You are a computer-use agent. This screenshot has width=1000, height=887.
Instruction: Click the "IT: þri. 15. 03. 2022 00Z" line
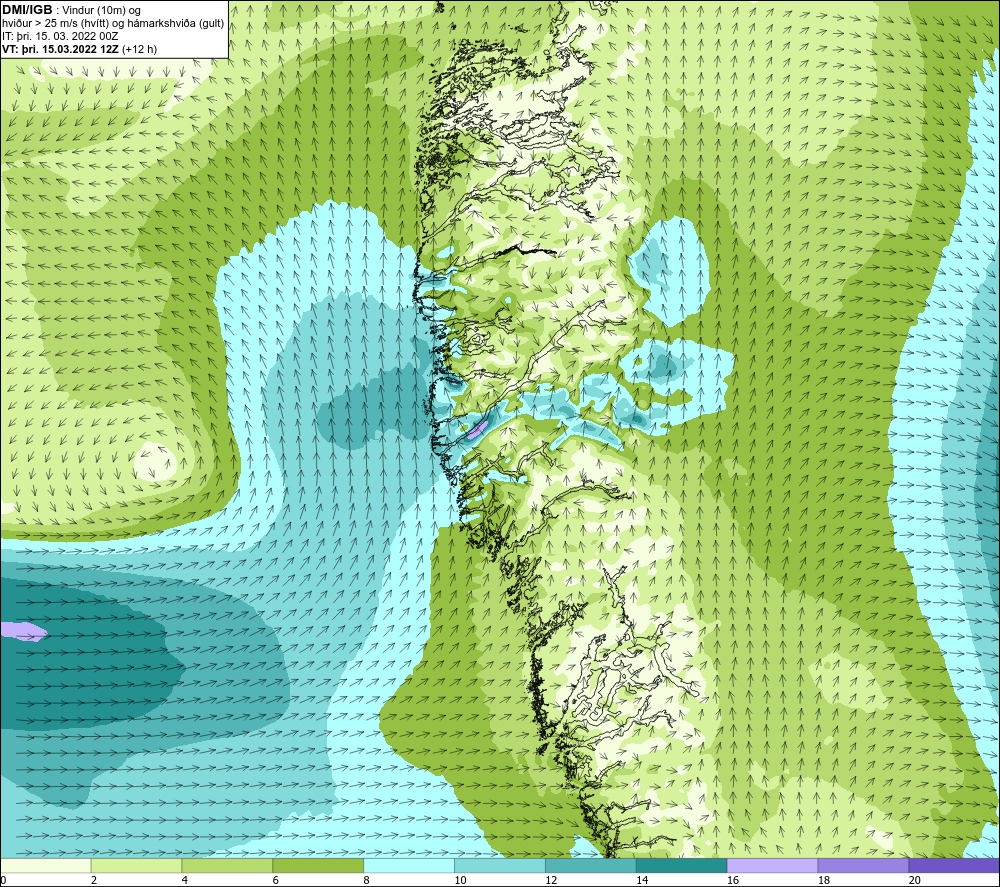(60, 36)
